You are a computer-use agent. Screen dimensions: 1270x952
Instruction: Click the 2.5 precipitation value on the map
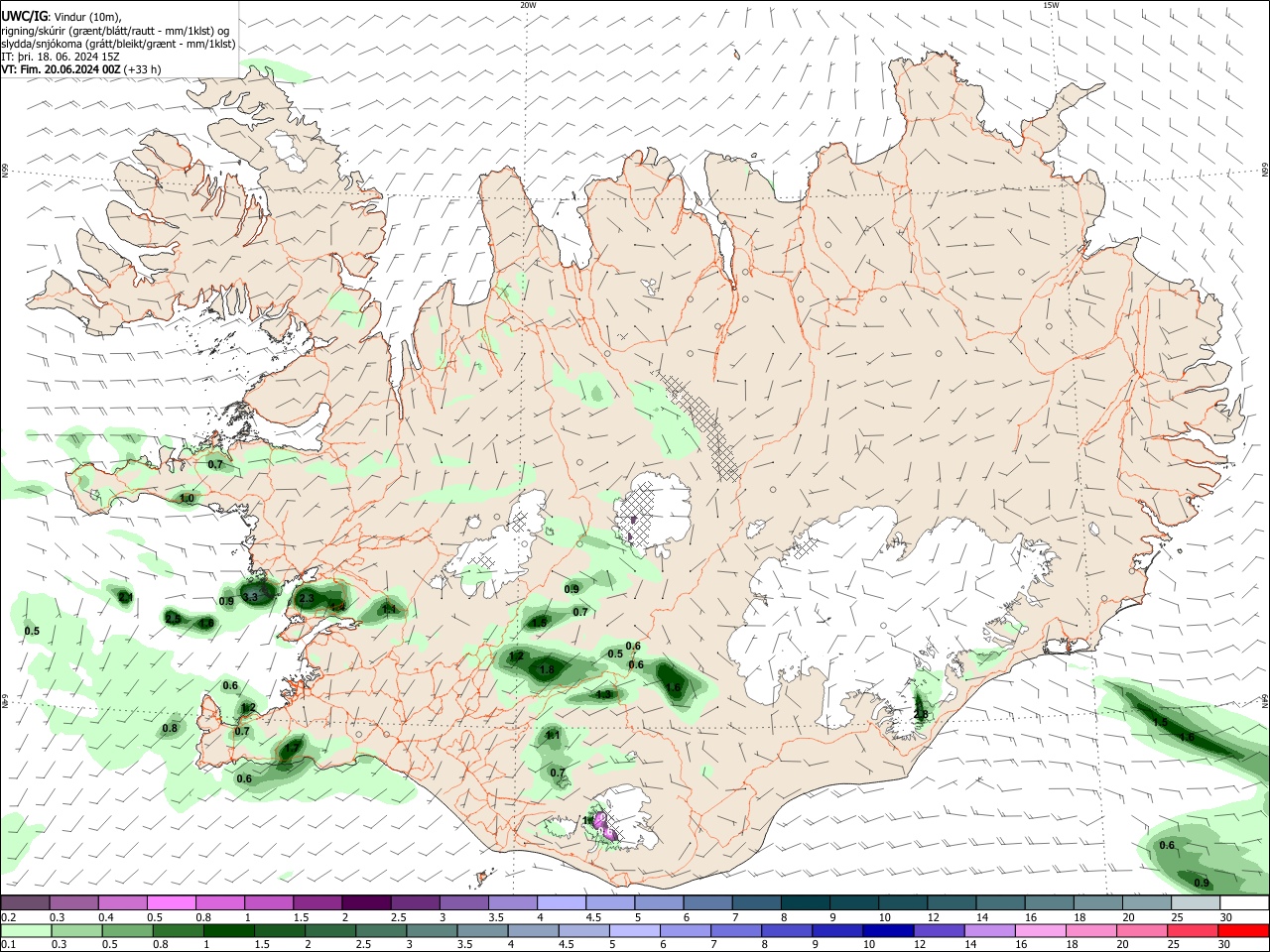(x=173, y=618)
